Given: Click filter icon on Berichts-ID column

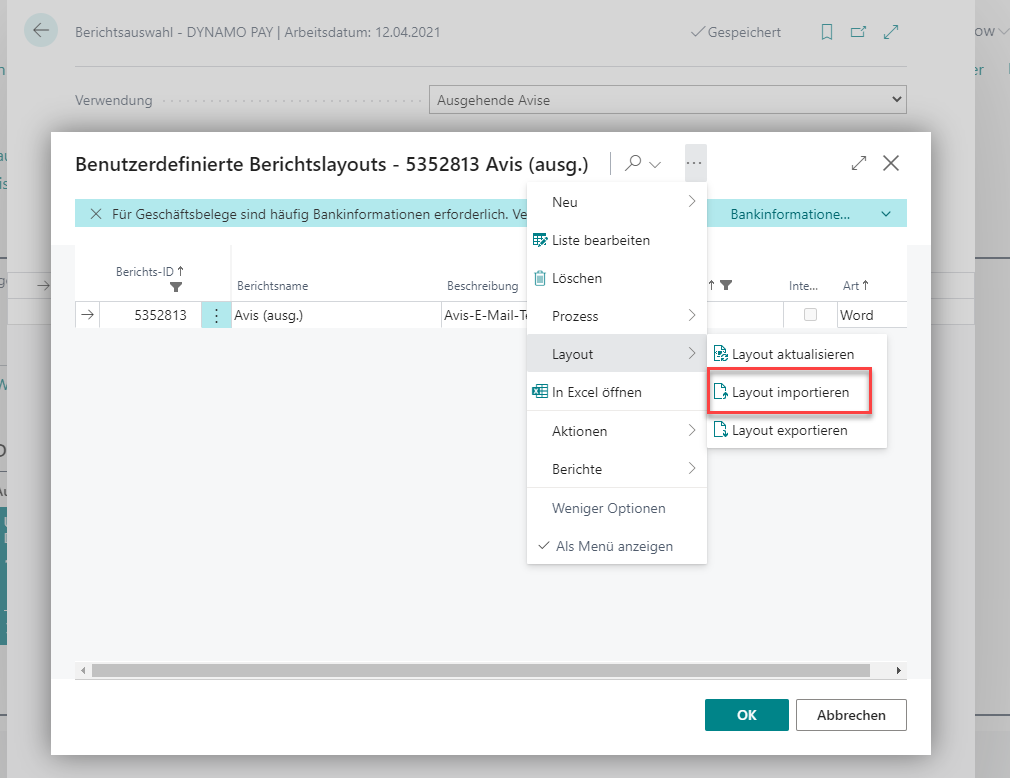Looking at the screenshot, I should pyautogui.click(x=176, y=287).
